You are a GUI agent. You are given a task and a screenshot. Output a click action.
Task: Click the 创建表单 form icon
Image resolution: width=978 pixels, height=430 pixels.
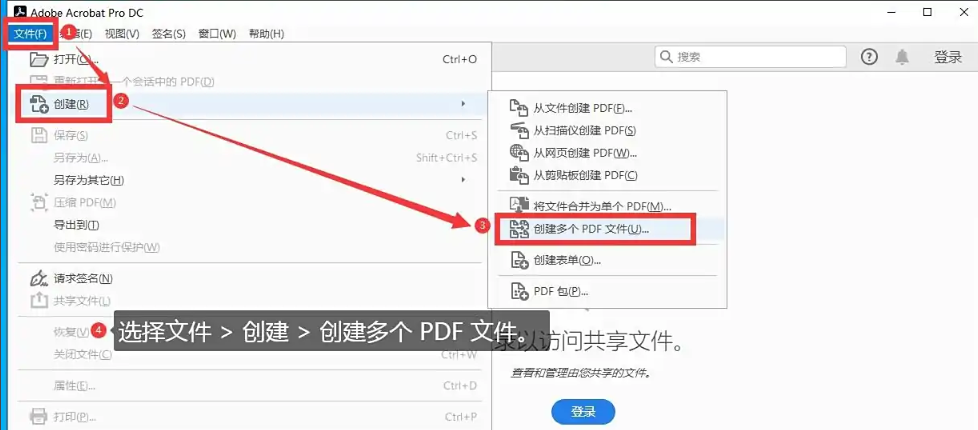pyautogui.click(x=519, y=260)
